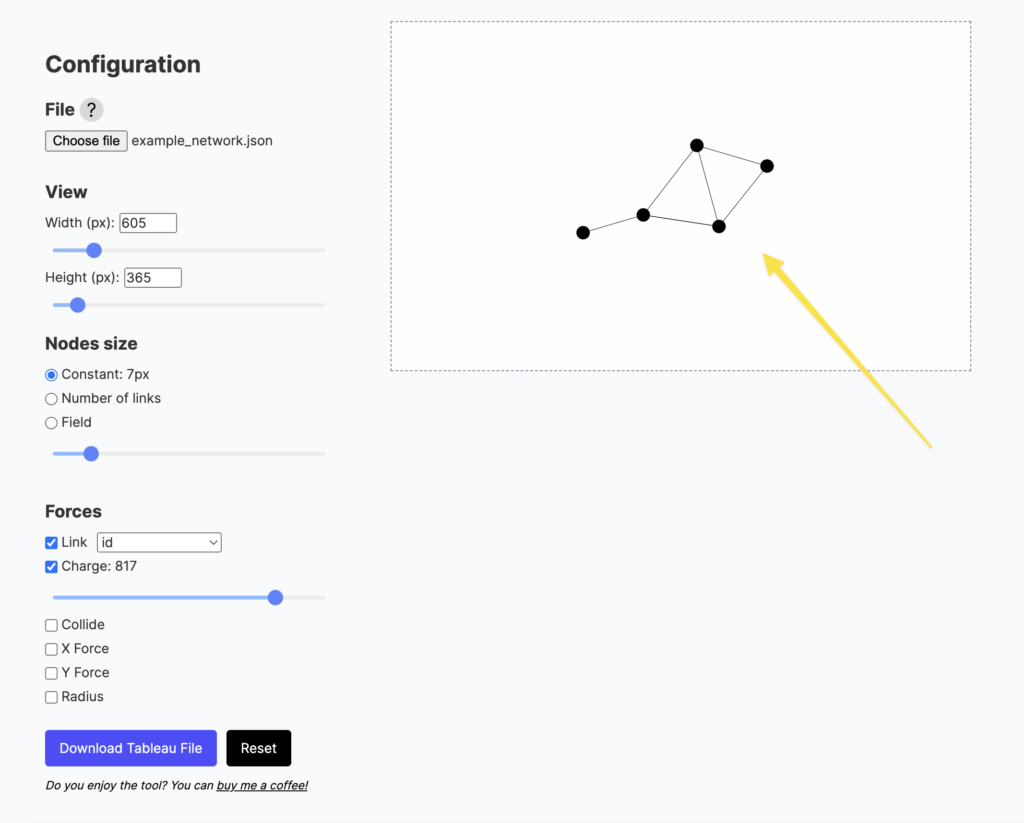This screenshot has width=1024, height=823.
Task: Enable the X Force checkbox
Action: tap(52, 649)
